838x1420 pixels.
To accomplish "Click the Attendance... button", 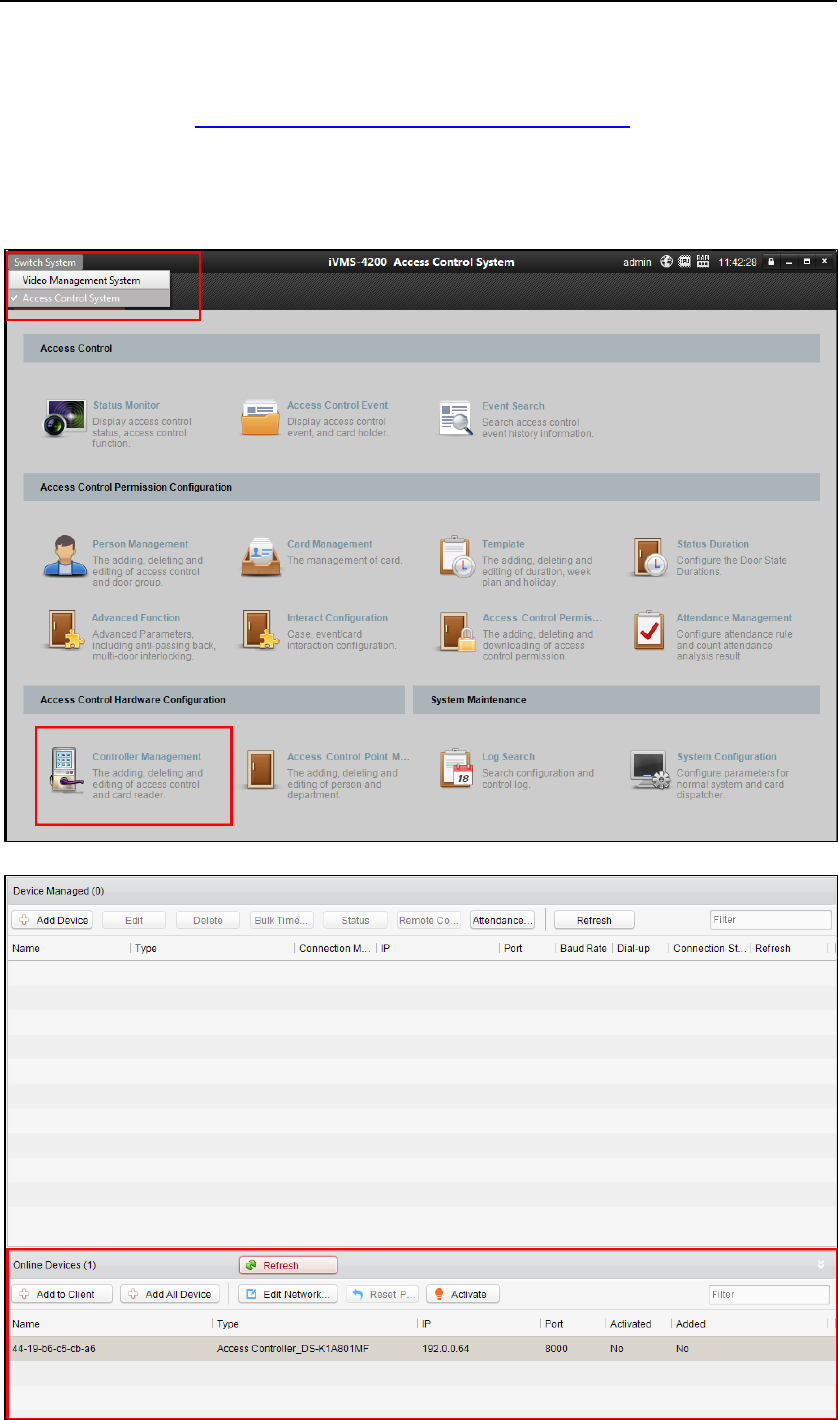I will (502, 920).
